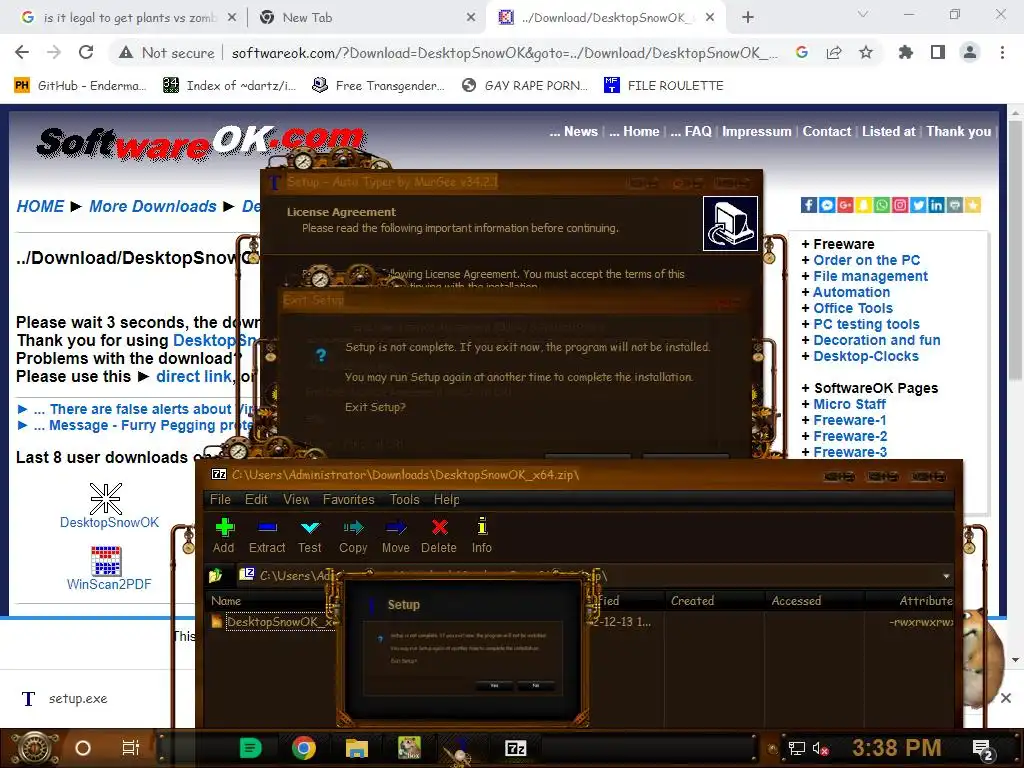
Task: Open the Index of ~dartz bookmark
Action: (229, 85)
